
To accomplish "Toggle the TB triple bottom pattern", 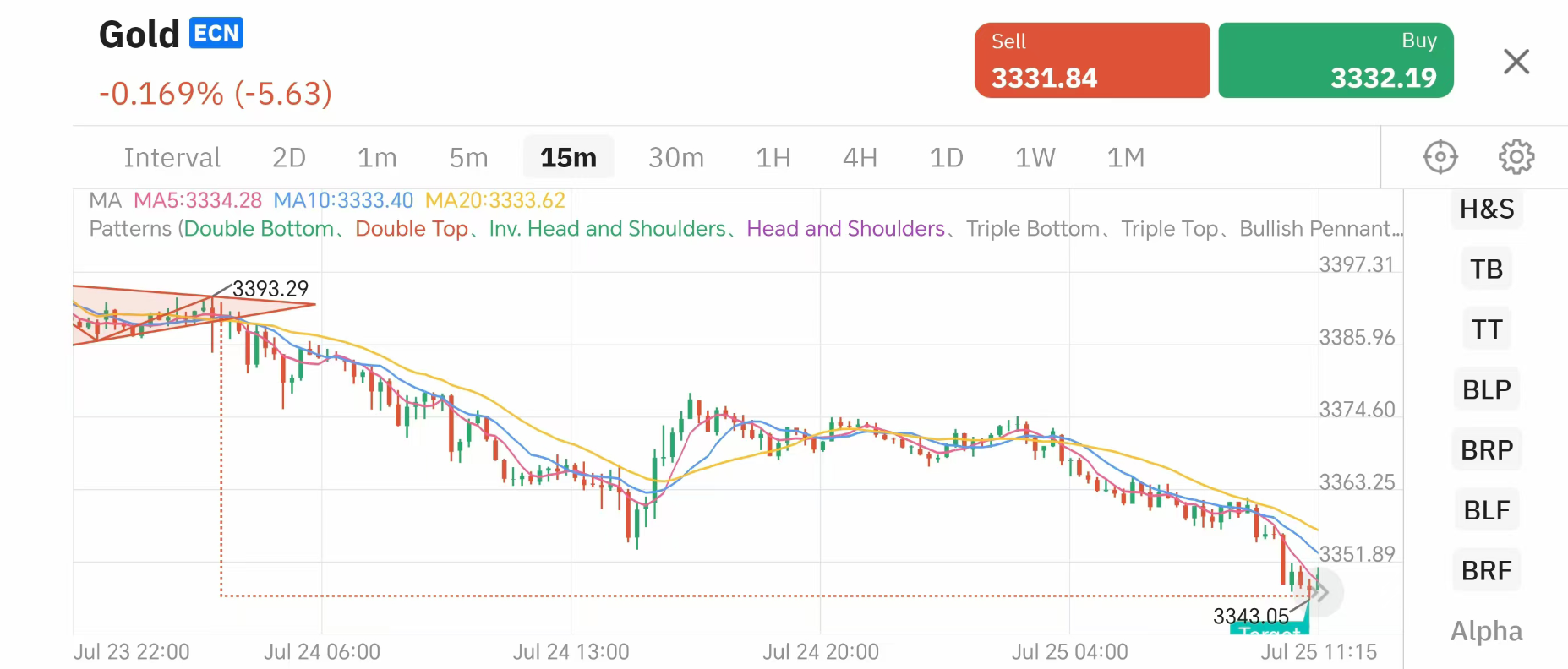I will click(1486, 269).
